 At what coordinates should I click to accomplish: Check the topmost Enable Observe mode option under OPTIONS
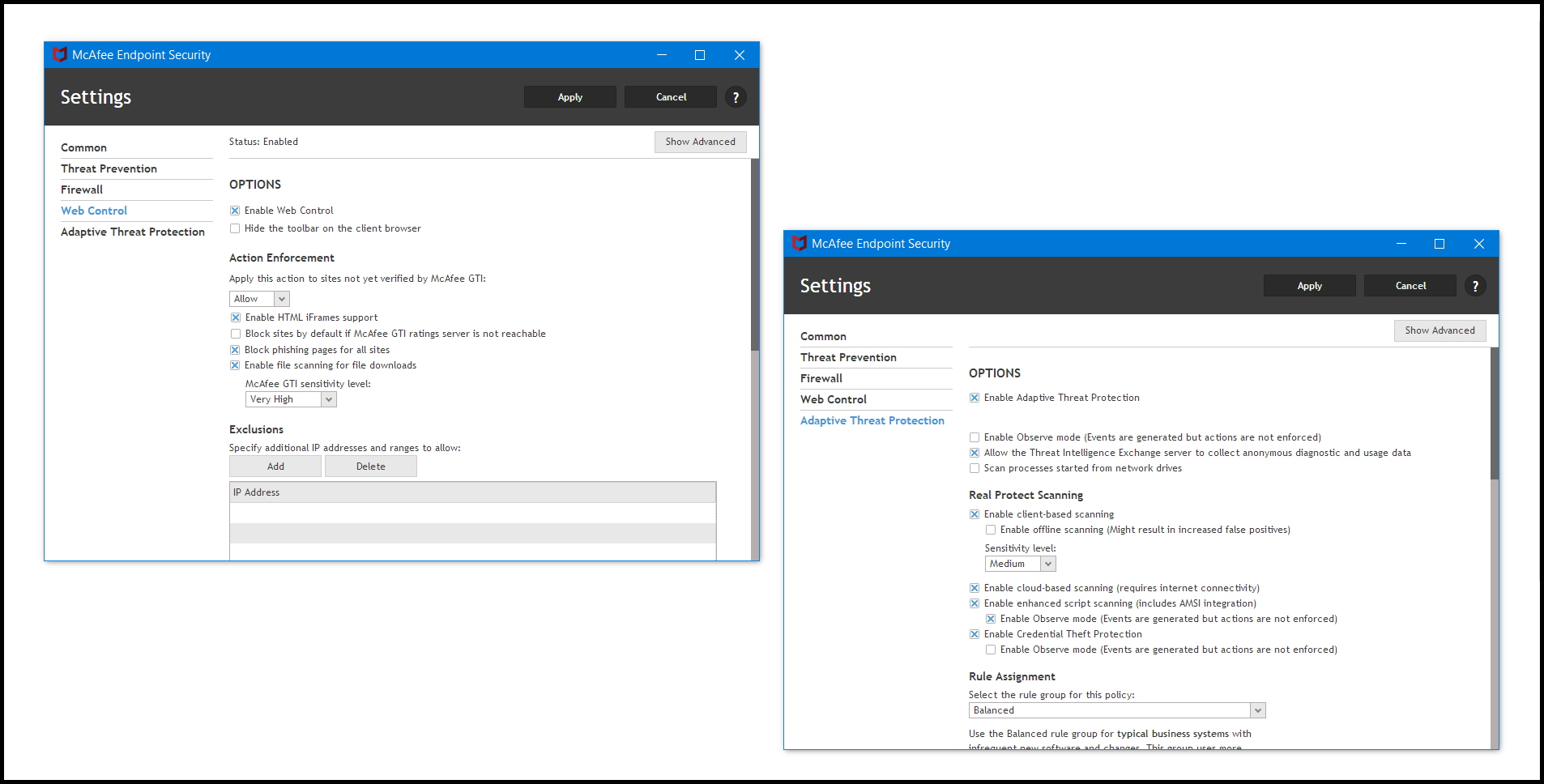pos(975,437)
